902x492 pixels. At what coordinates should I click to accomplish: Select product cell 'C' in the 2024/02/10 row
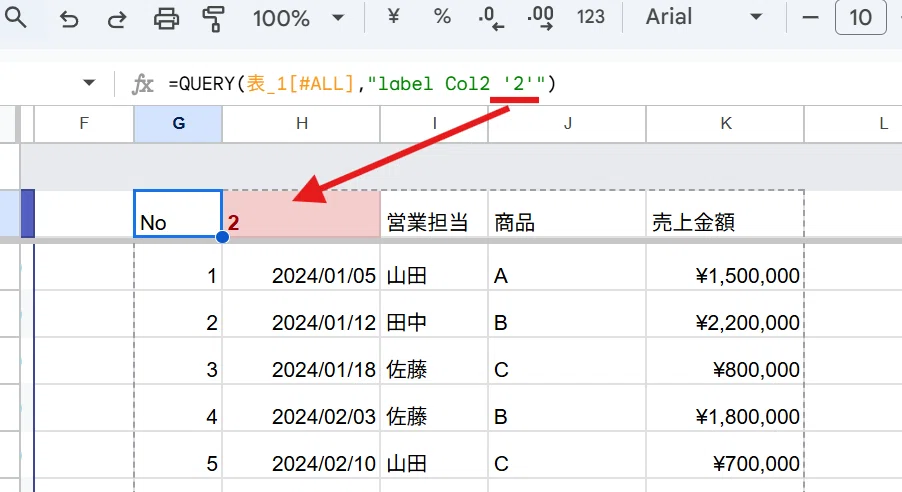[x=567, y=455]
